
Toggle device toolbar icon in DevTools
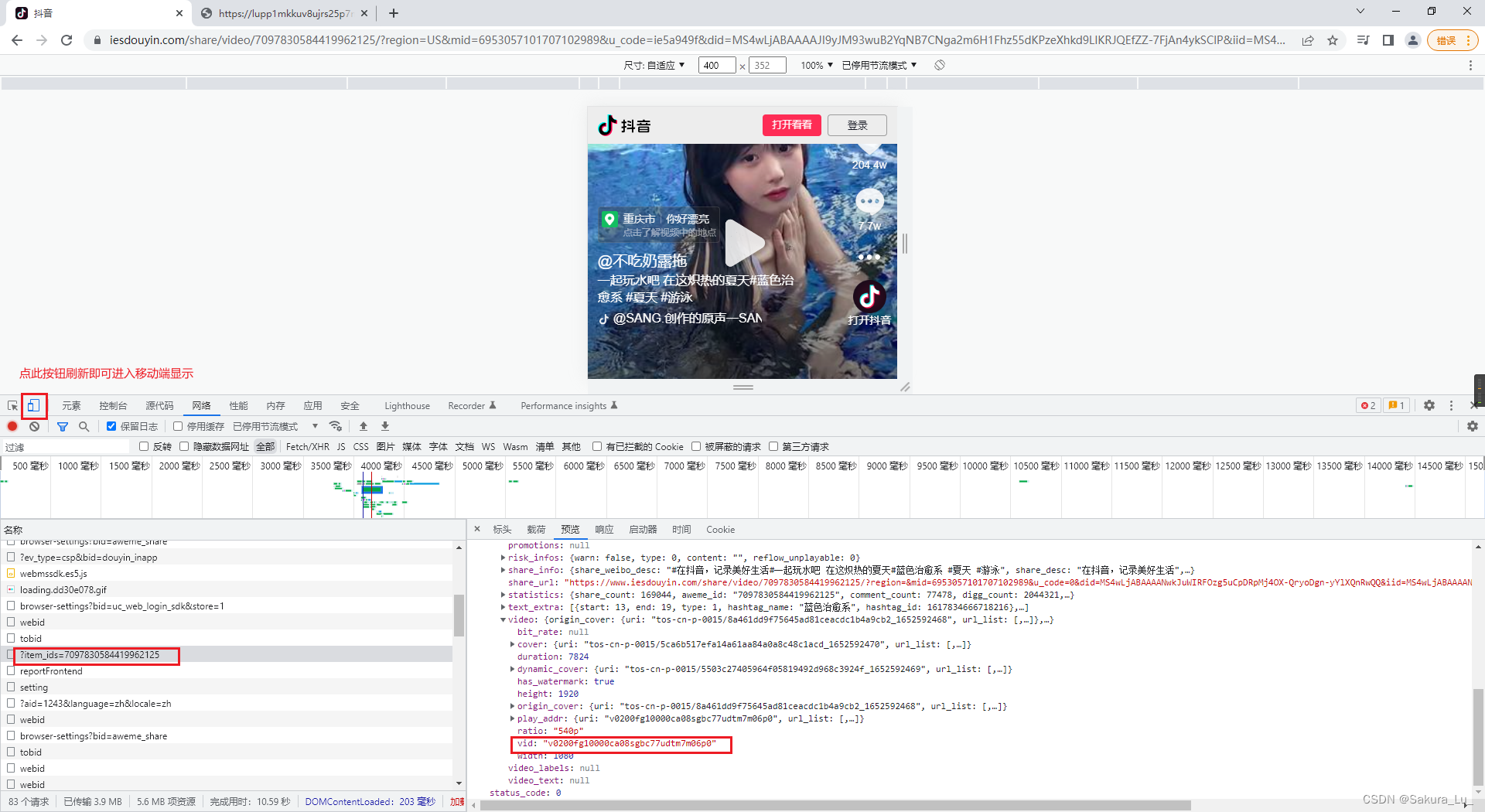(33, 405)
